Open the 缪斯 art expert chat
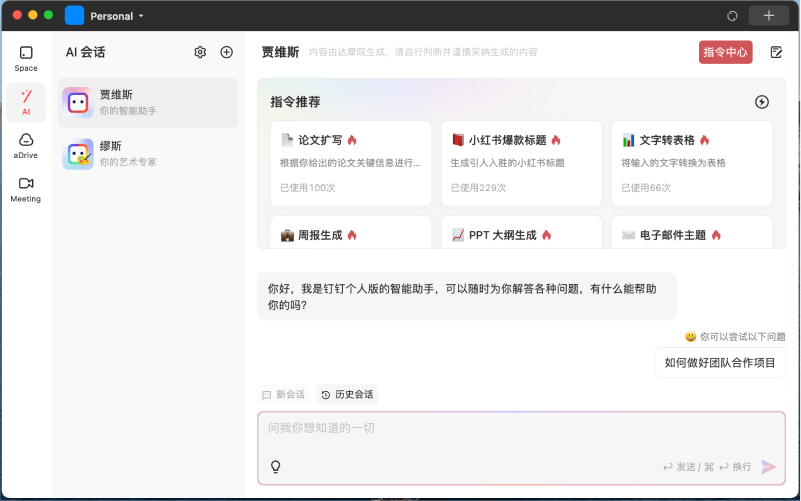The height and width of the screenshot is (501, 801). pos(147,154)
